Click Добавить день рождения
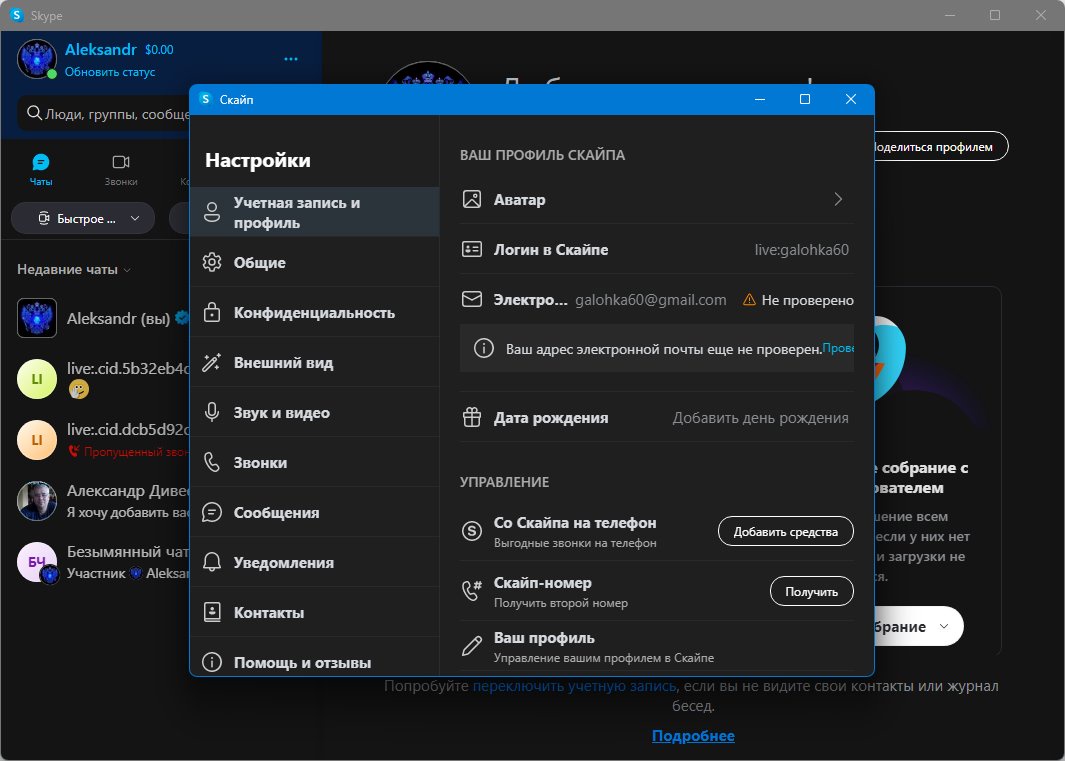The height and width of the screenshot is (761, 1065). pos(760,418)
